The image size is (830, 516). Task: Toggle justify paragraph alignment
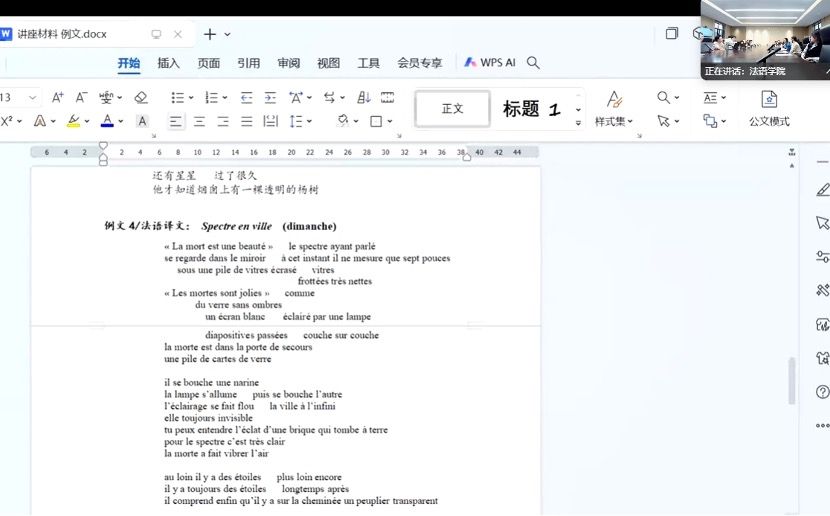coord(245,121)
